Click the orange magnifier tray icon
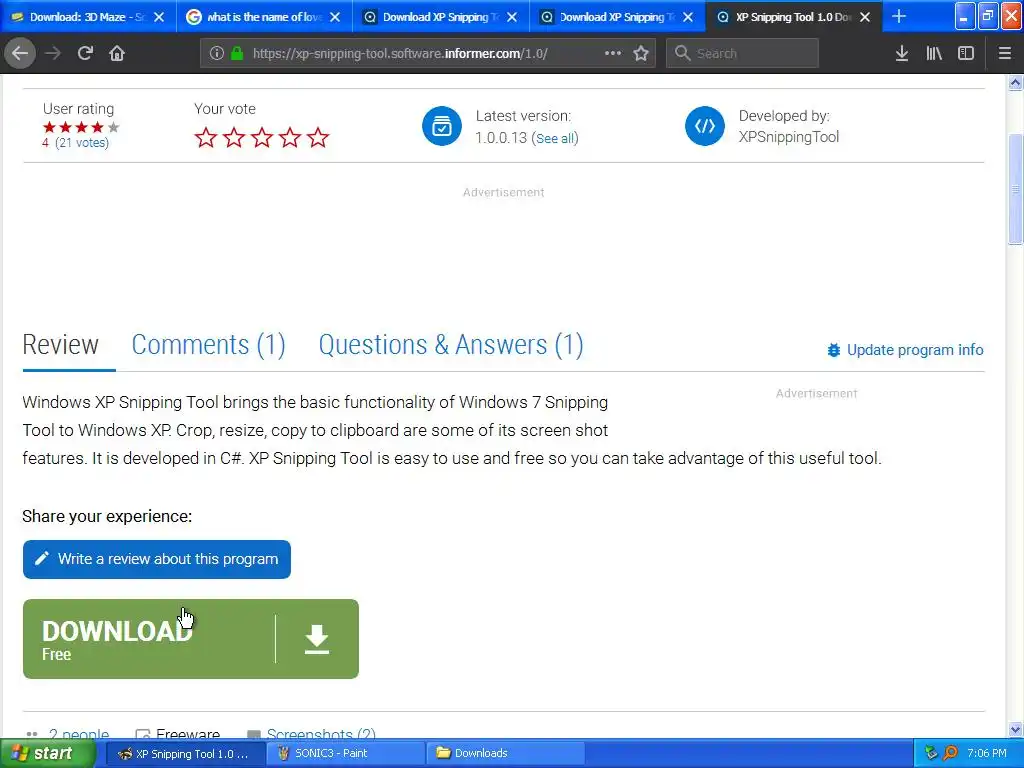Viewport: 1024px width, 768px height. 950,753
